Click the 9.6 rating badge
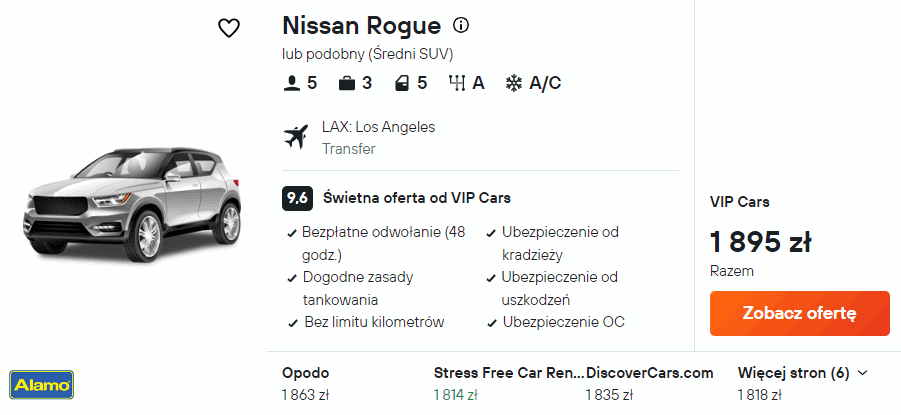The width and height of the screenshot is (901, 415). coord(297,198)
